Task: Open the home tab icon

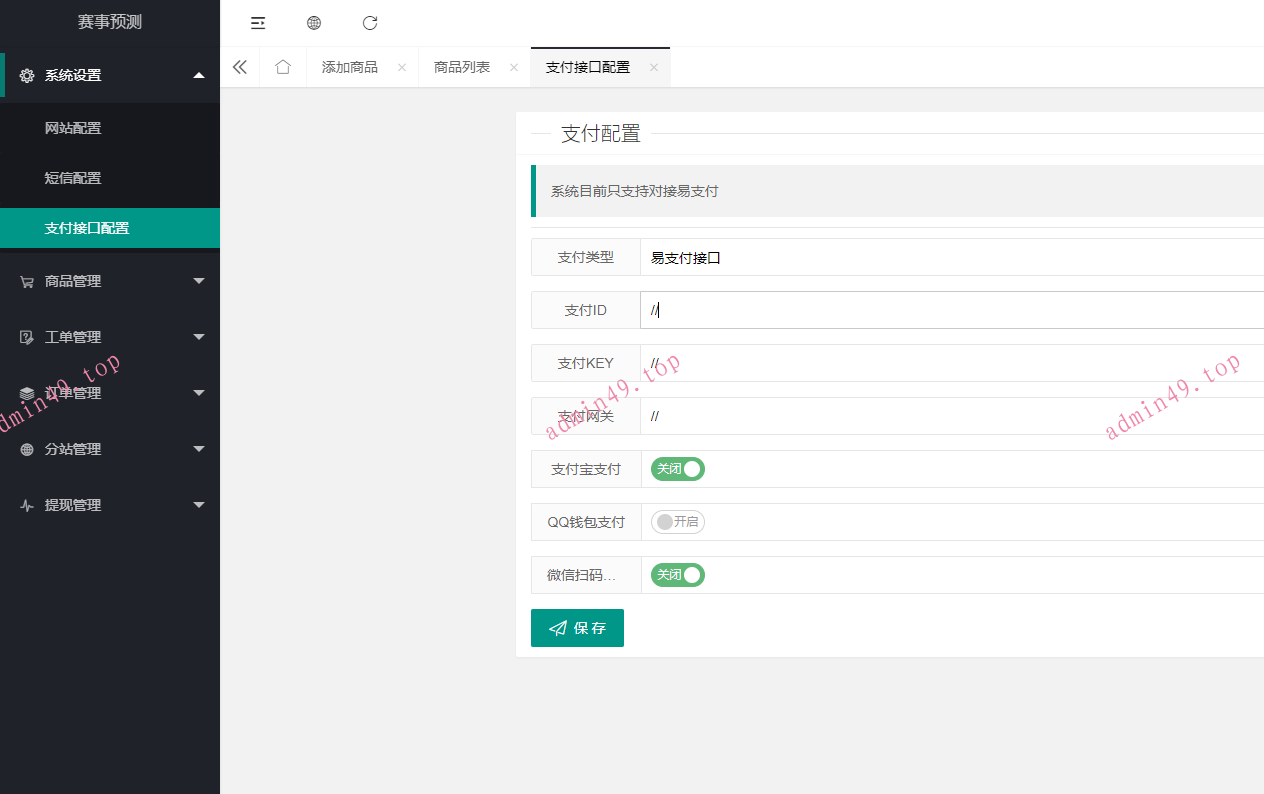Action: [x=283, y=67]
